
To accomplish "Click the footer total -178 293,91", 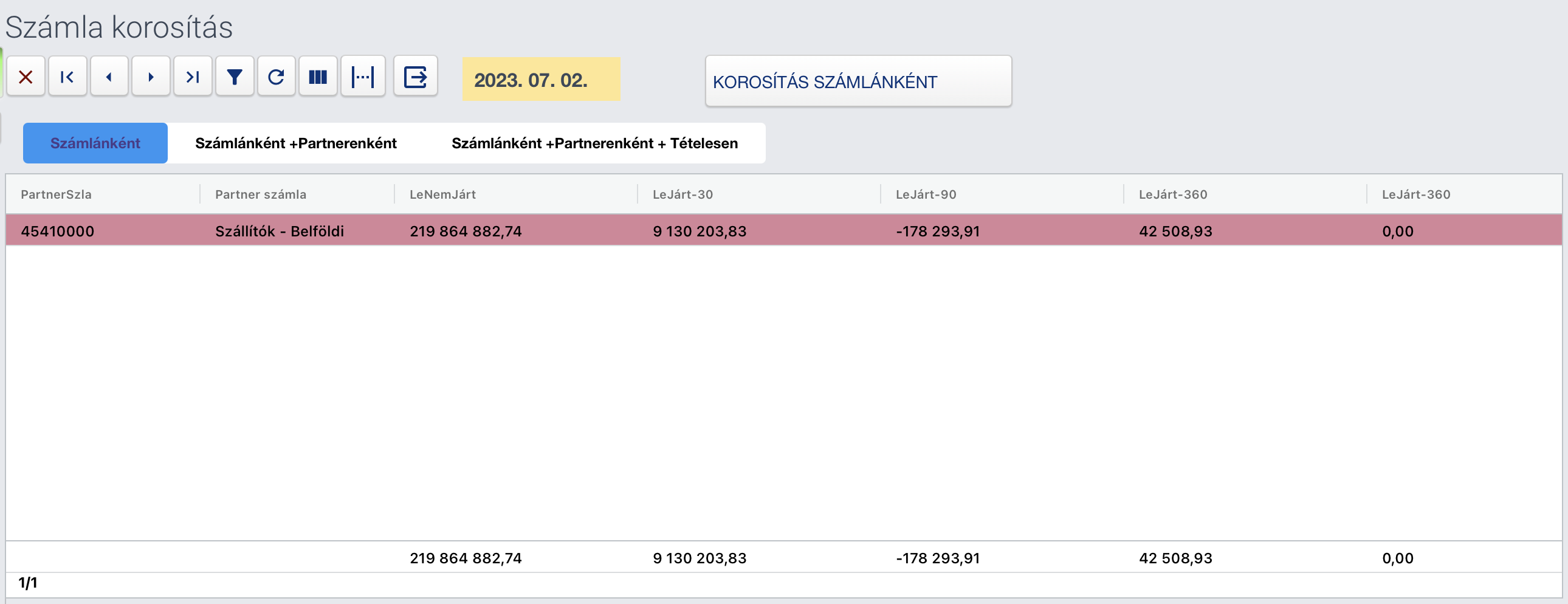I will (x=937, y=558).
